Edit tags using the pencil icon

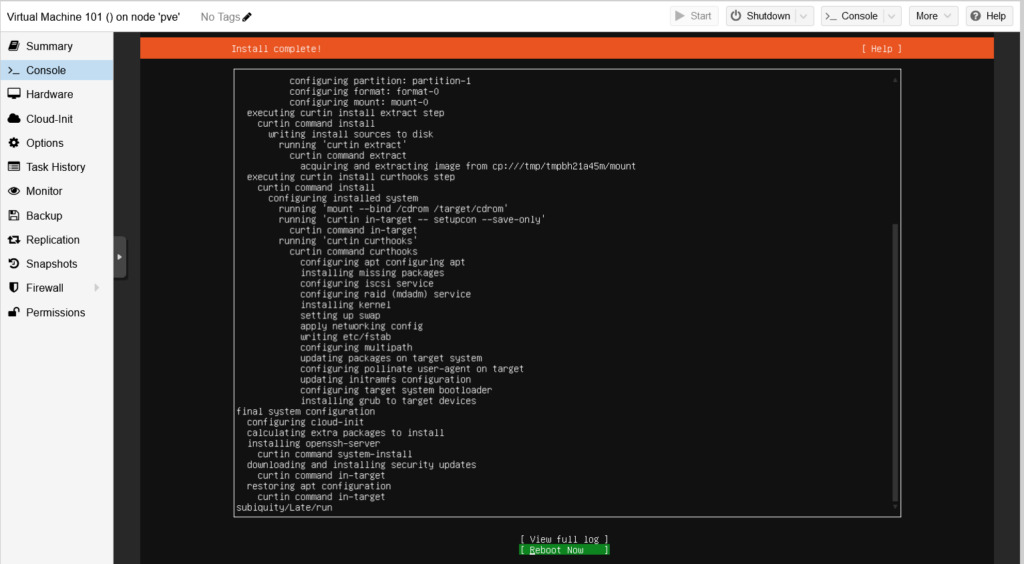[247, 17]
